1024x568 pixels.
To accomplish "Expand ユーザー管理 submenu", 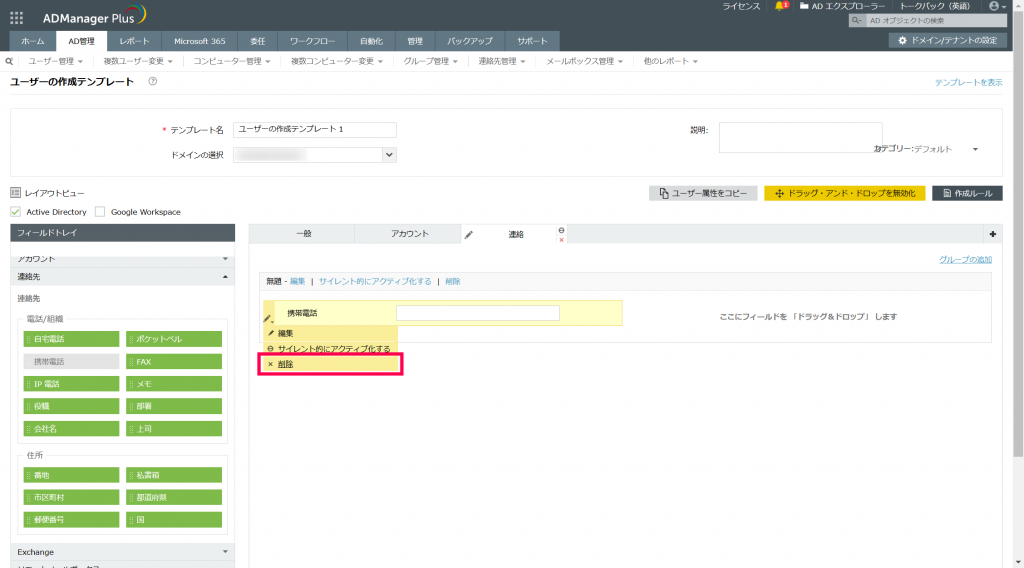I will point(55,61).
